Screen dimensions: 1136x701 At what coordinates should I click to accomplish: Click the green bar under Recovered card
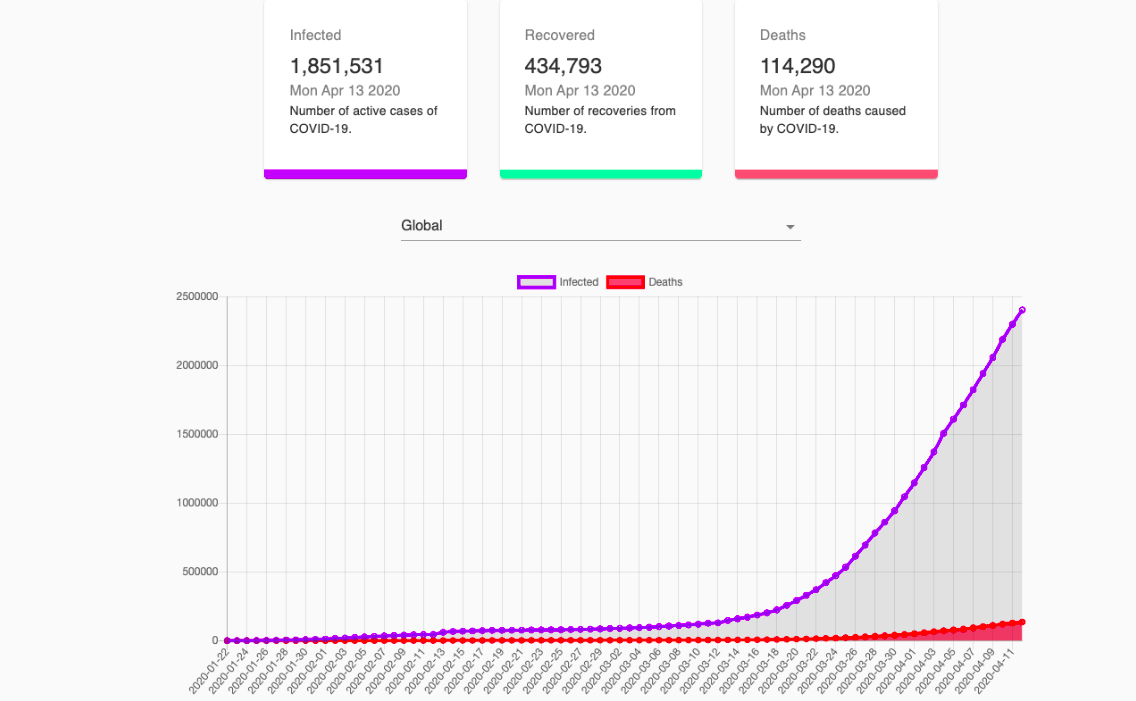point(600,174)
